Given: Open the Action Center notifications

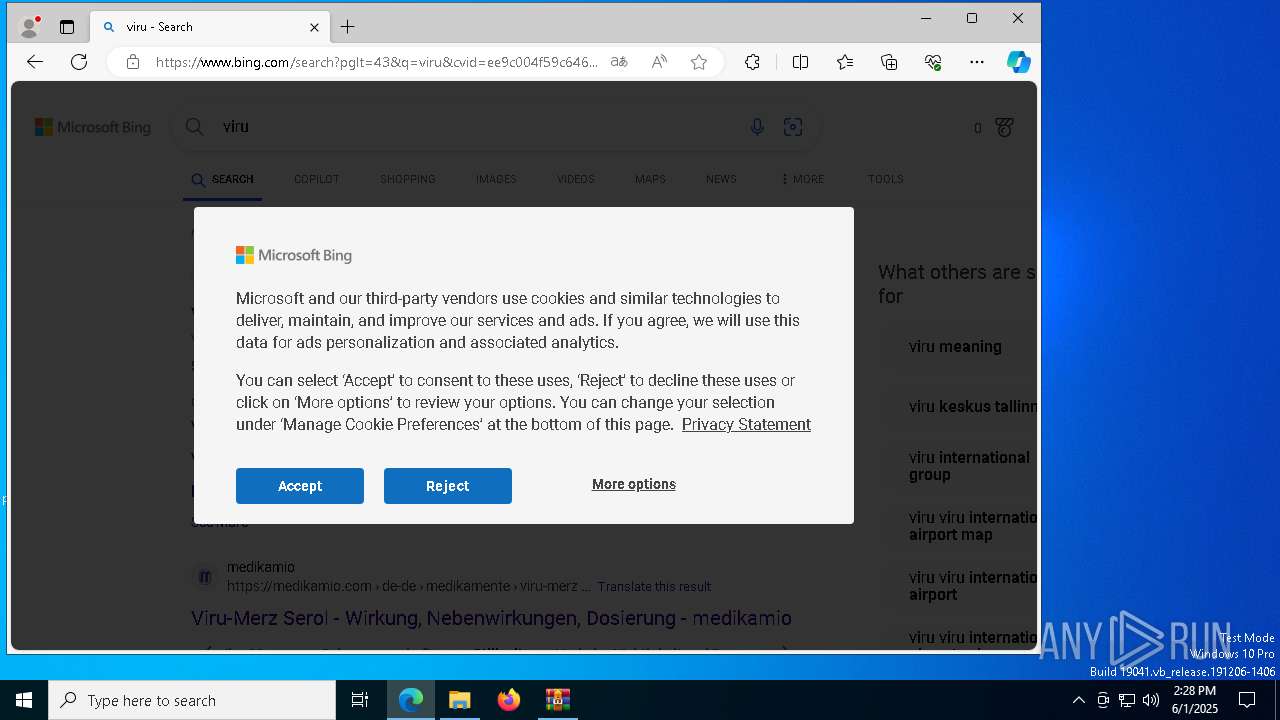Looking at the screenshot, I should coord(1247,700).
